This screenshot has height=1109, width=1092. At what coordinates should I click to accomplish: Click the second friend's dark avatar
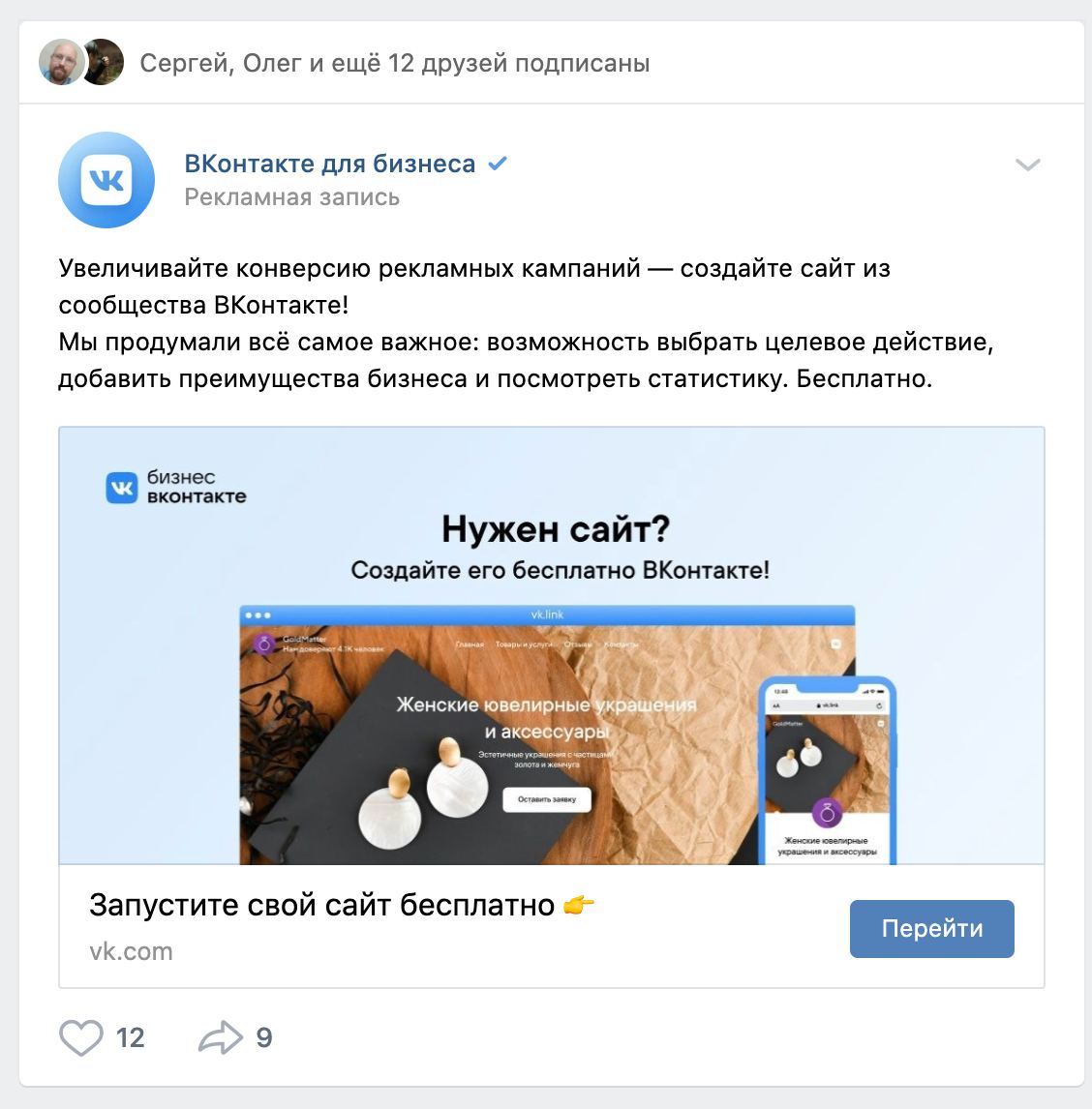tap(106, 62)
